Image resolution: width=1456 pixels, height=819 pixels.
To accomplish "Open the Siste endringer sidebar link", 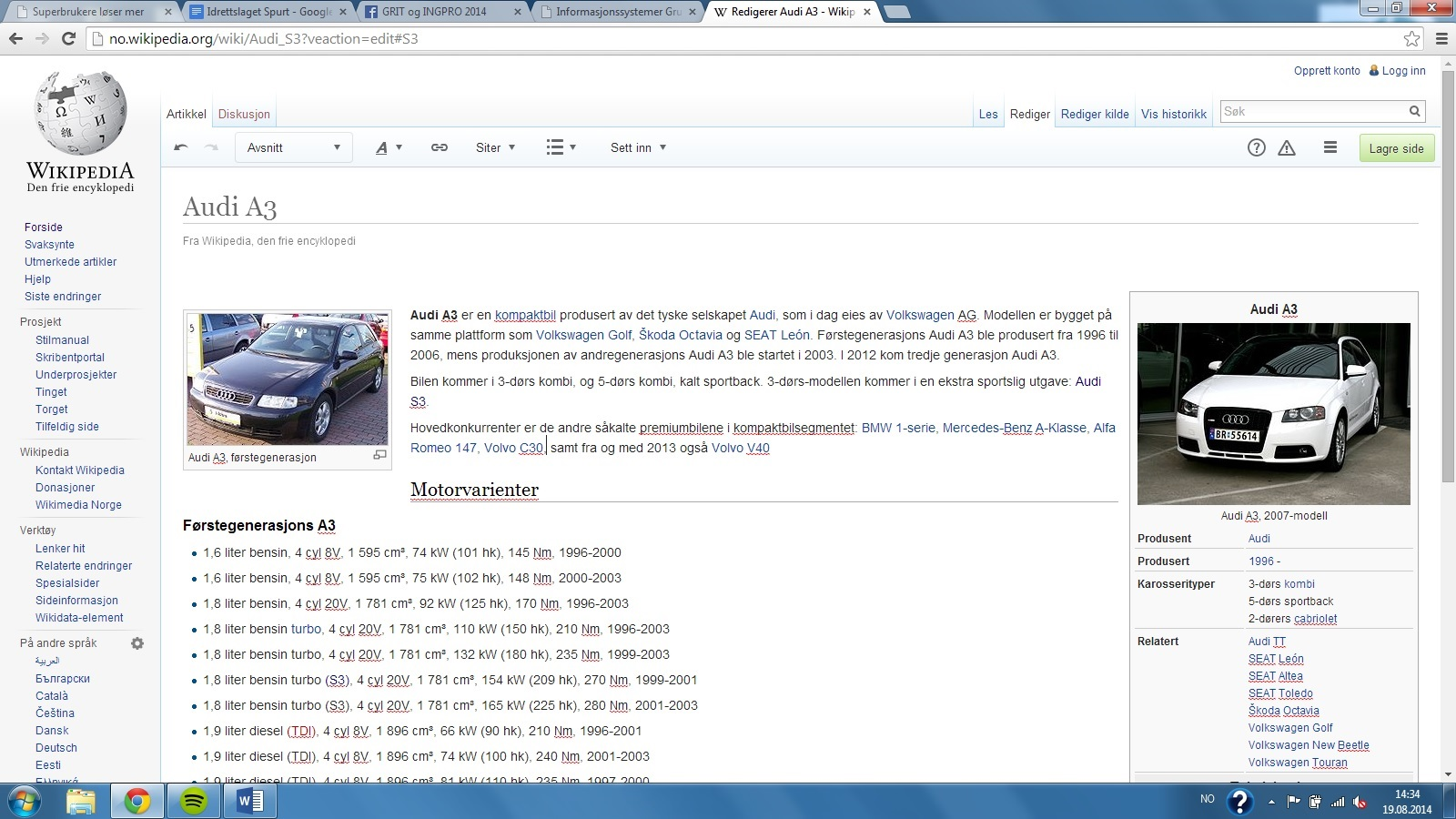I will point(63,296).
